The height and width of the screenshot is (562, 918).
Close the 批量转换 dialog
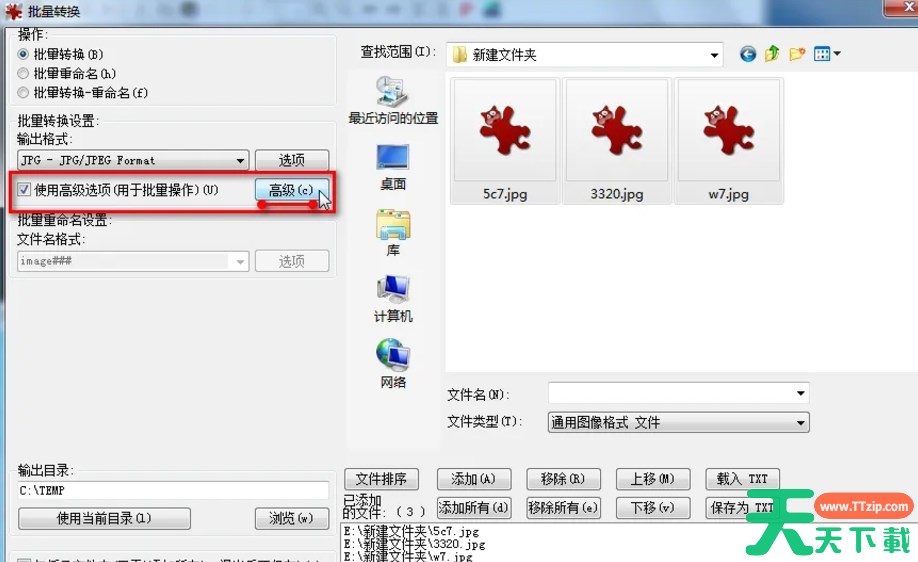point(902,7)
